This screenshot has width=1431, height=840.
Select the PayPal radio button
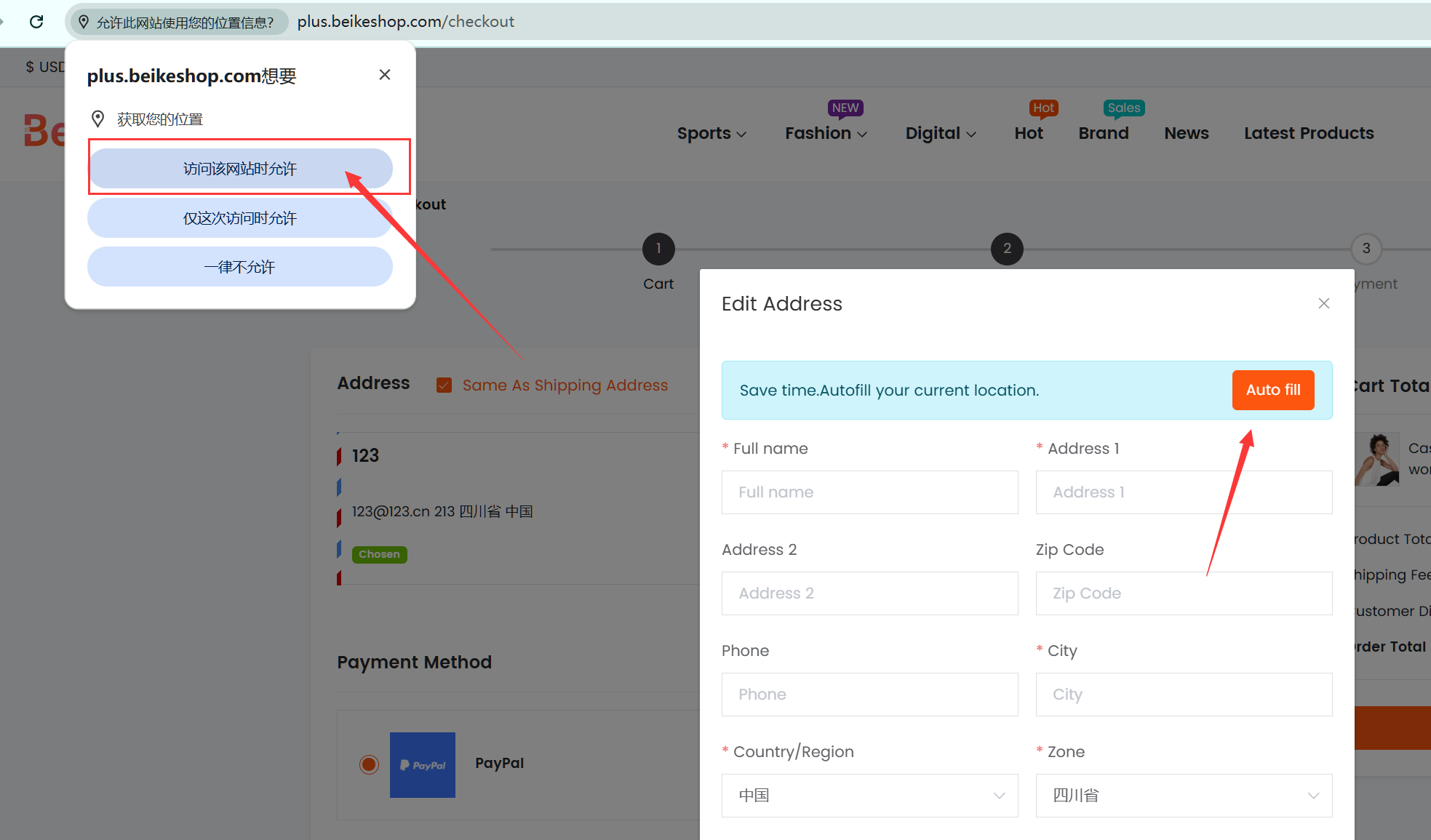pyautogui.click(x=369, y=764)
